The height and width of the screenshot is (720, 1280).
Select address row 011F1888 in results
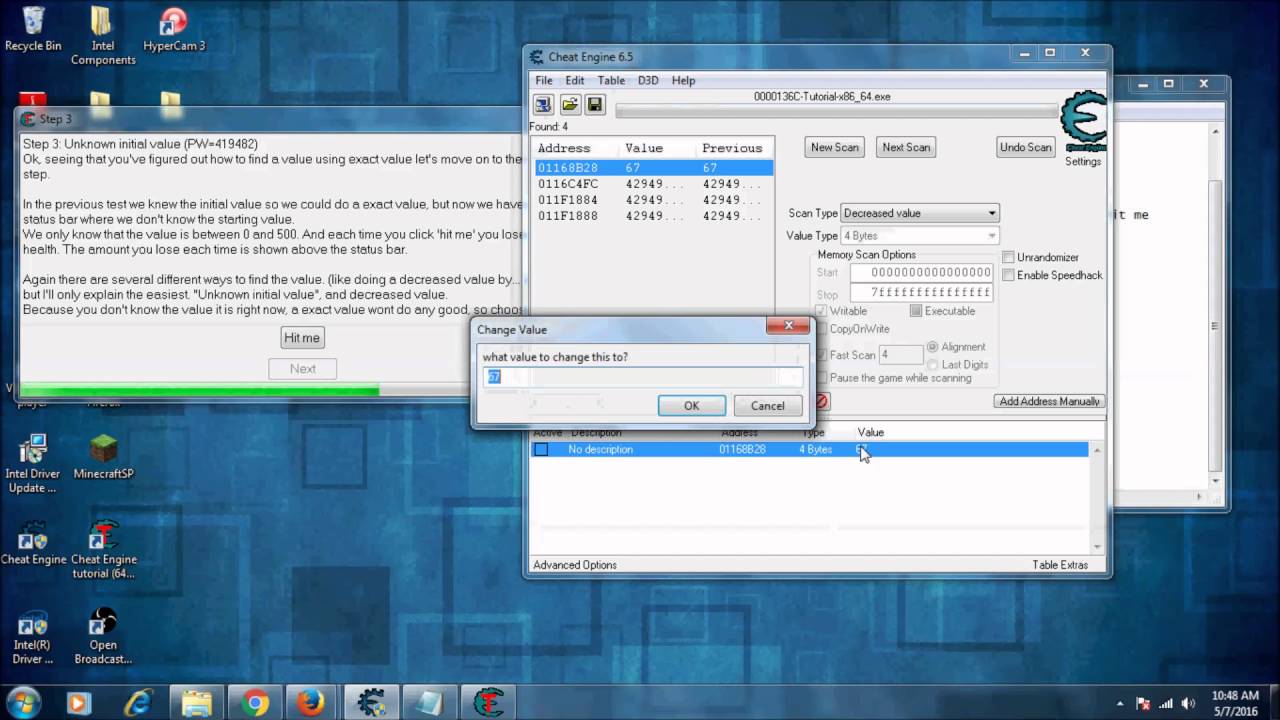pos(654,216)
